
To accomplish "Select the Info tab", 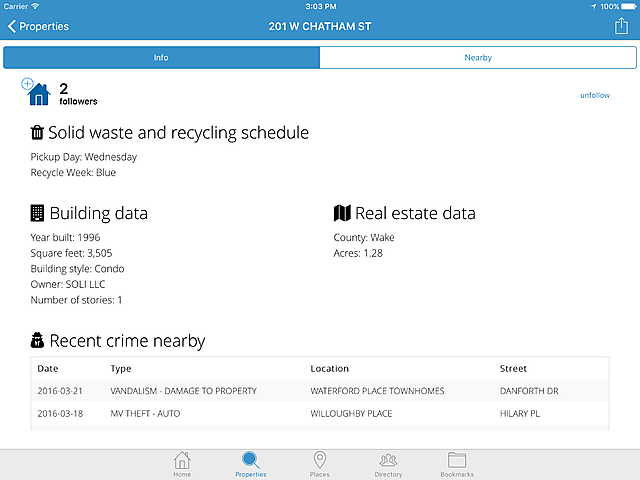I will (161, 58).
